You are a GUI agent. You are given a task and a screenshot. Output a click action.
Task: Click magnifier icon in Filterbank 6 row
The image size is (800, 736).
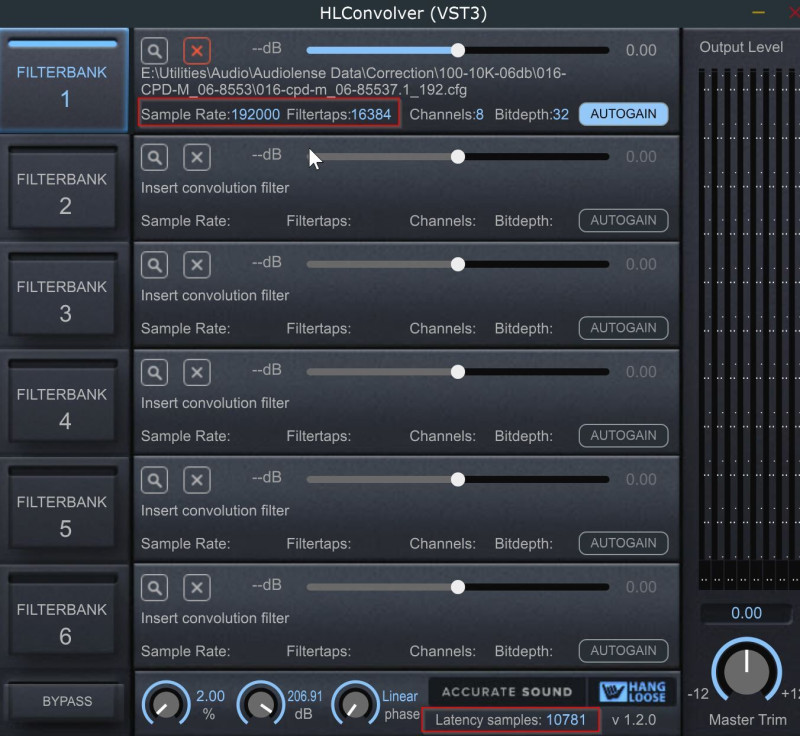tap(155, 588)
